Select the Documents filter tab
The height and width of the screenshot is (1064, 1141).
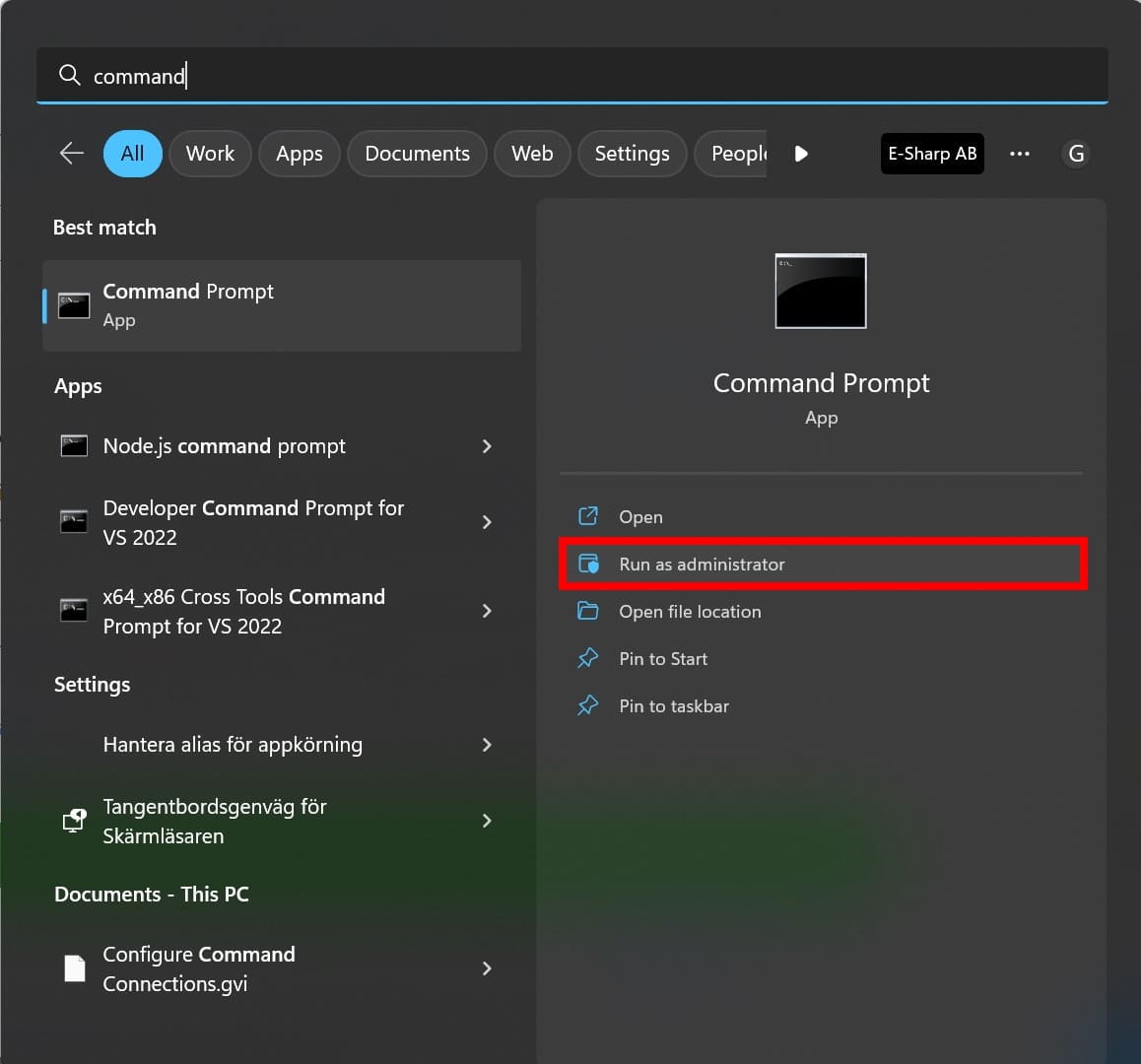coord(417,154)
